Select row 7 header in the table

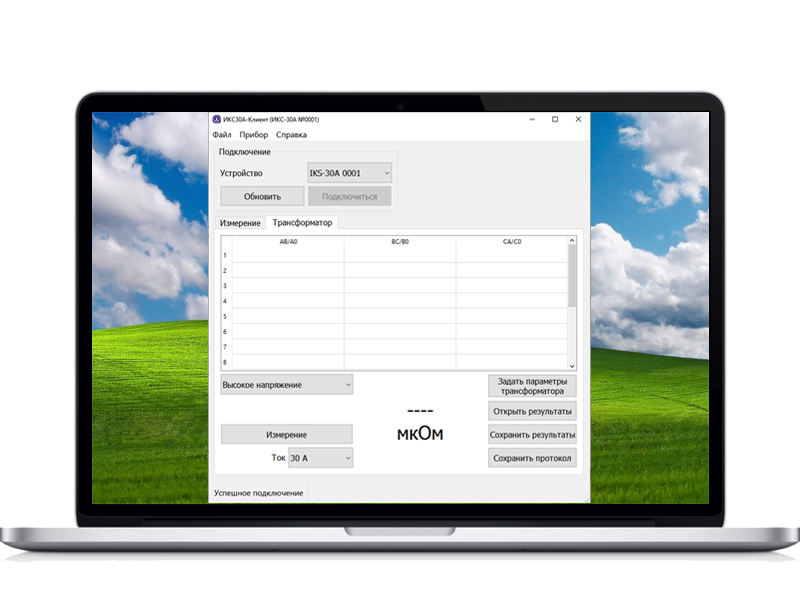point(225,347)
